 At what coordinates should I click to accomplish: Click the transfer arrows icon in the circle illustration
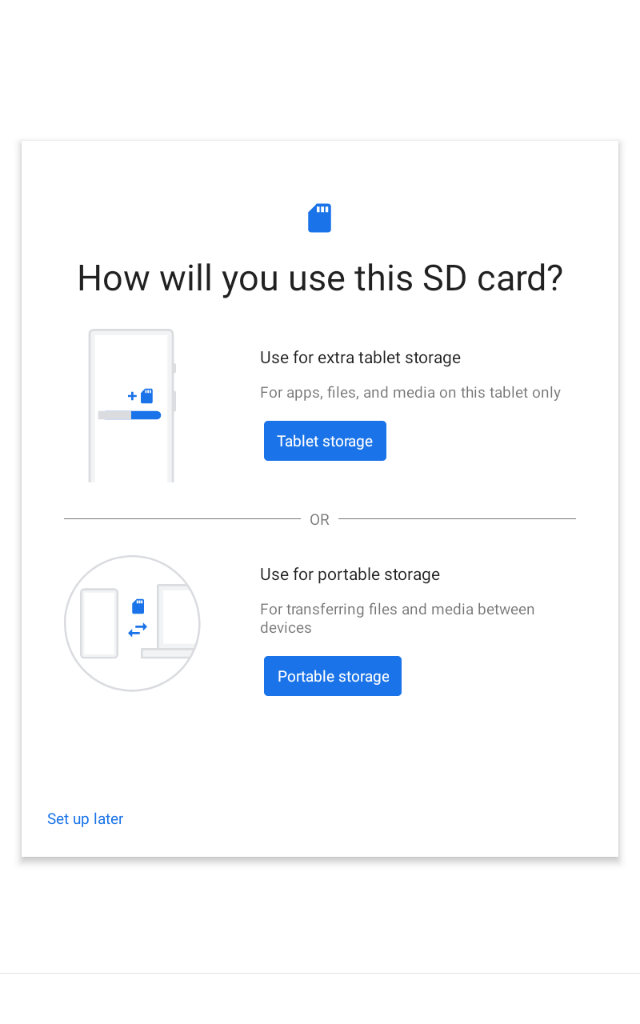[x=138, y=630]
